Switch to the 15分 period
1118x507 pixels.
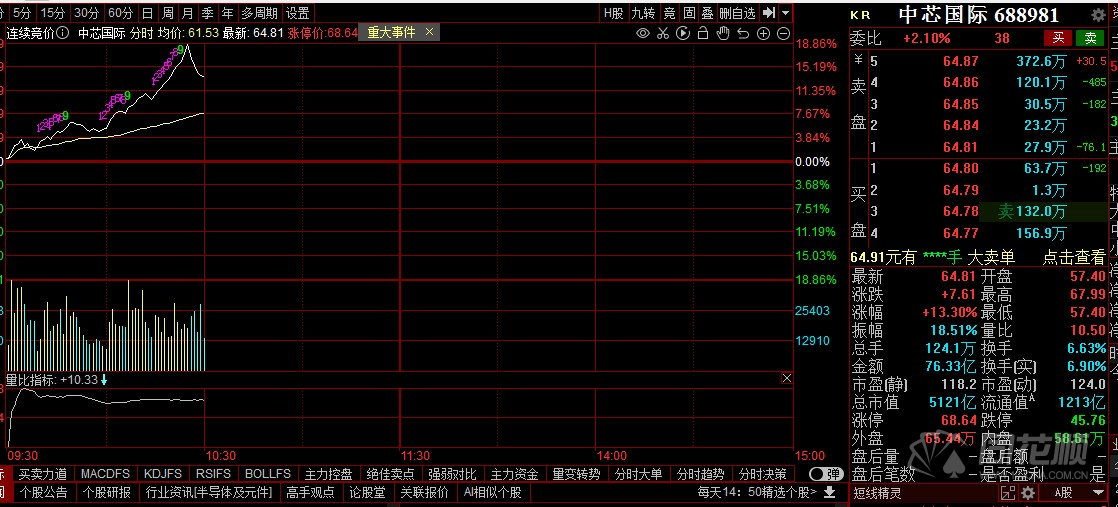pyautogui.click(x=52, y=13)
